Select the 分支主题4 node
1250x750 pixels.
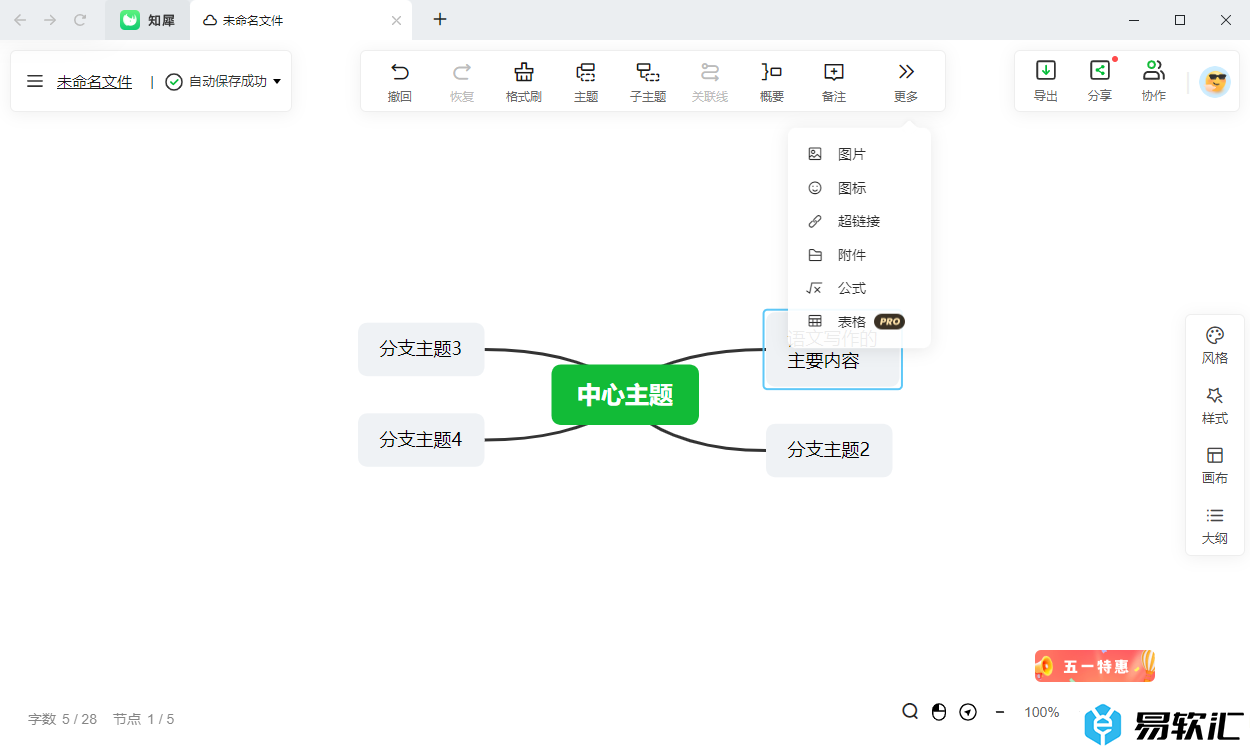[x=421, y=440]
